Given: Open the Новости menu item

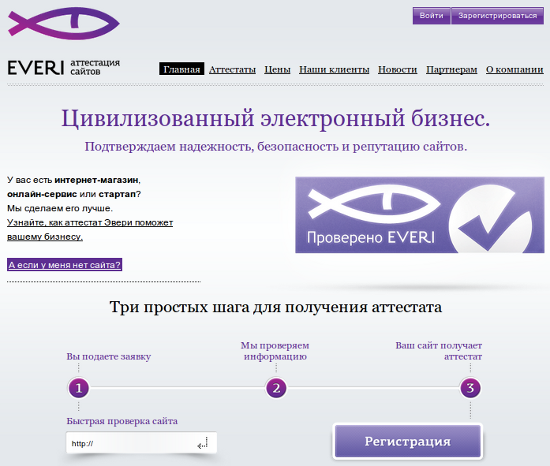Looking at the screenshot, I should coord(397,69).
